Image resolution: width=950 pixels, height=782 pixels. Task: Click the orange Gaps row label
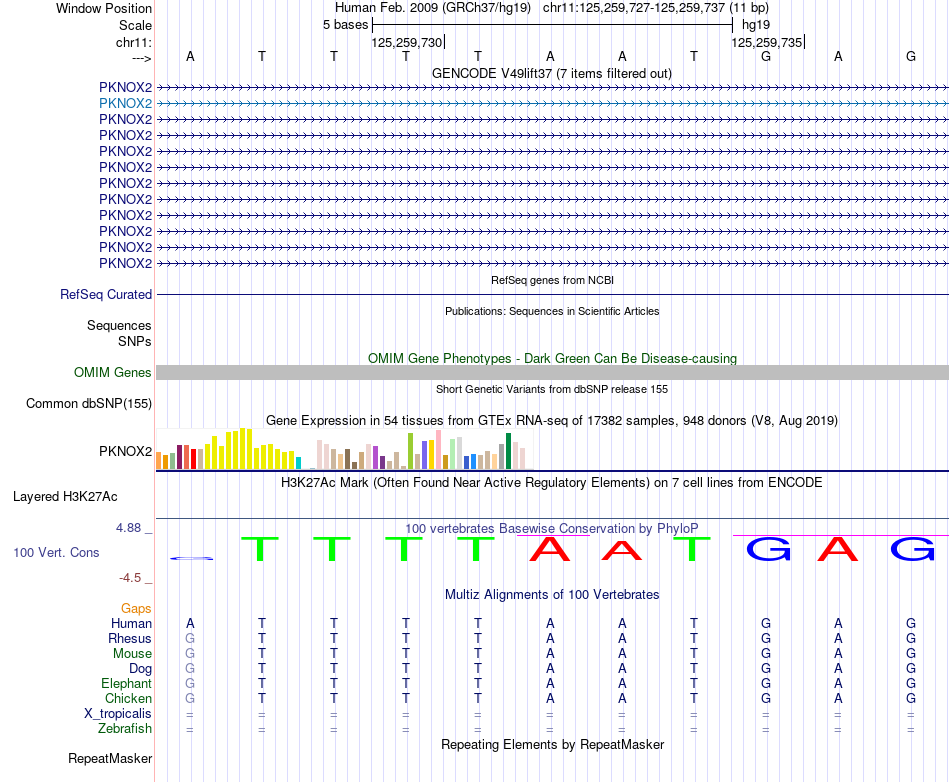[x=136, y=609]
